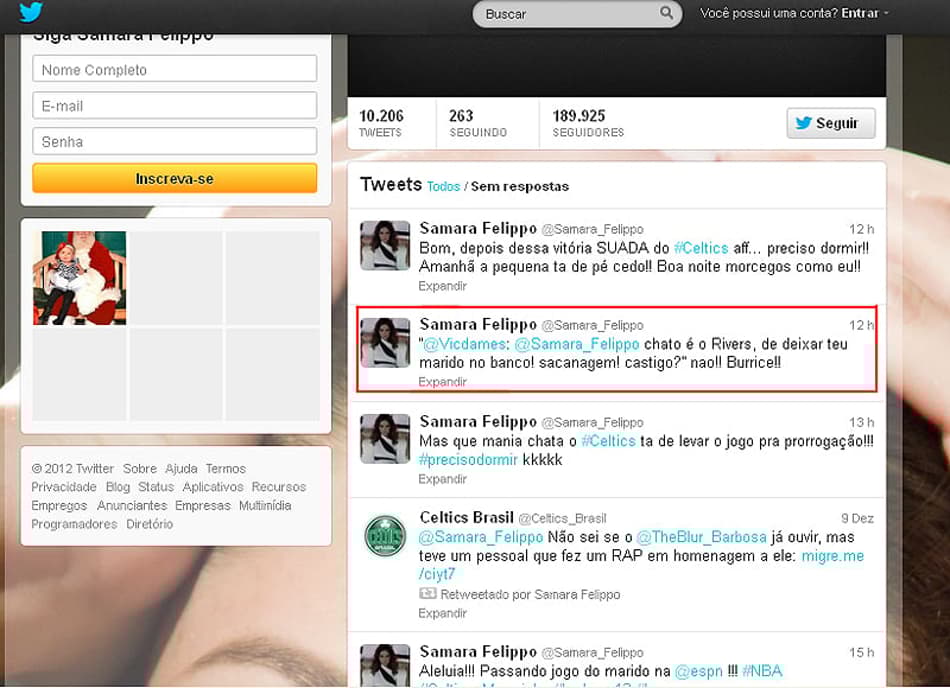The width and height of the screenshot is (950, 688).
Task: Click the Inscreva-se signup button
Action: point(174,179)
